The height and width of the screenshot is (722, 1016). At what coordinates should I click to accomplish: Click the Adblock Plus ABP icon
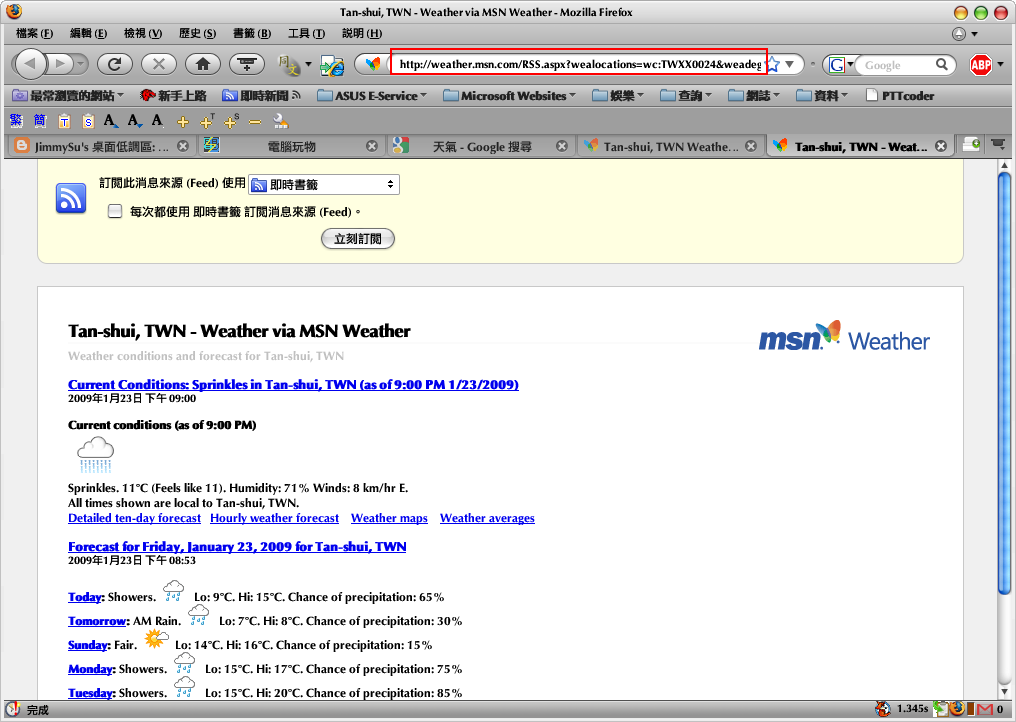tap(981, 64)
